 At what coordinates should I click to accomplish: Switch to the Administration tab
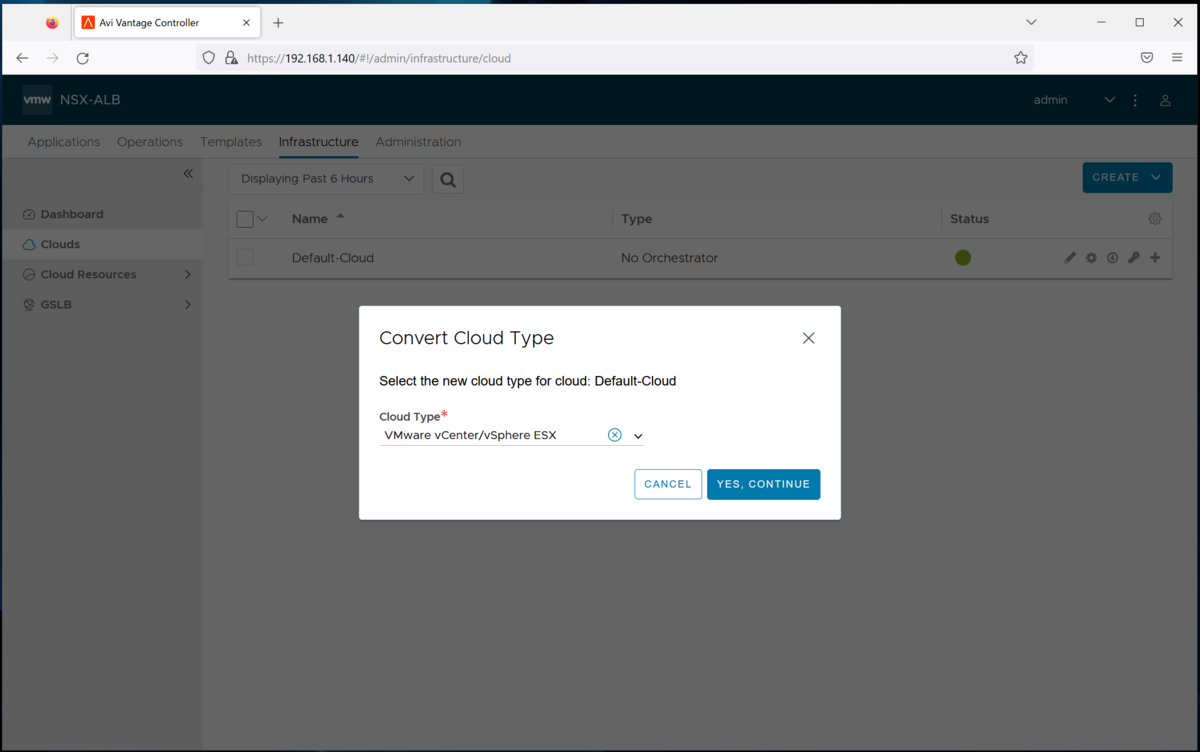click(418, 142)
